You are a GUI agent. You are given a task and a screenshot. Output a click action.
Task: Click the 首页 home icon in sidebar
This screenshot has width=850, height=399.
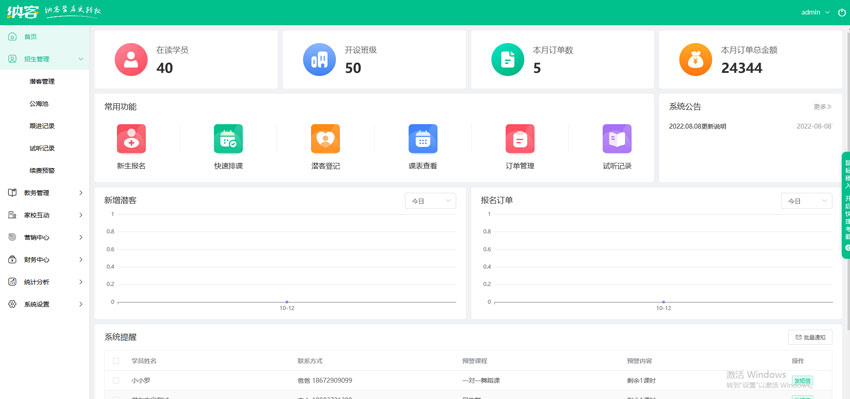click(12, 37)
